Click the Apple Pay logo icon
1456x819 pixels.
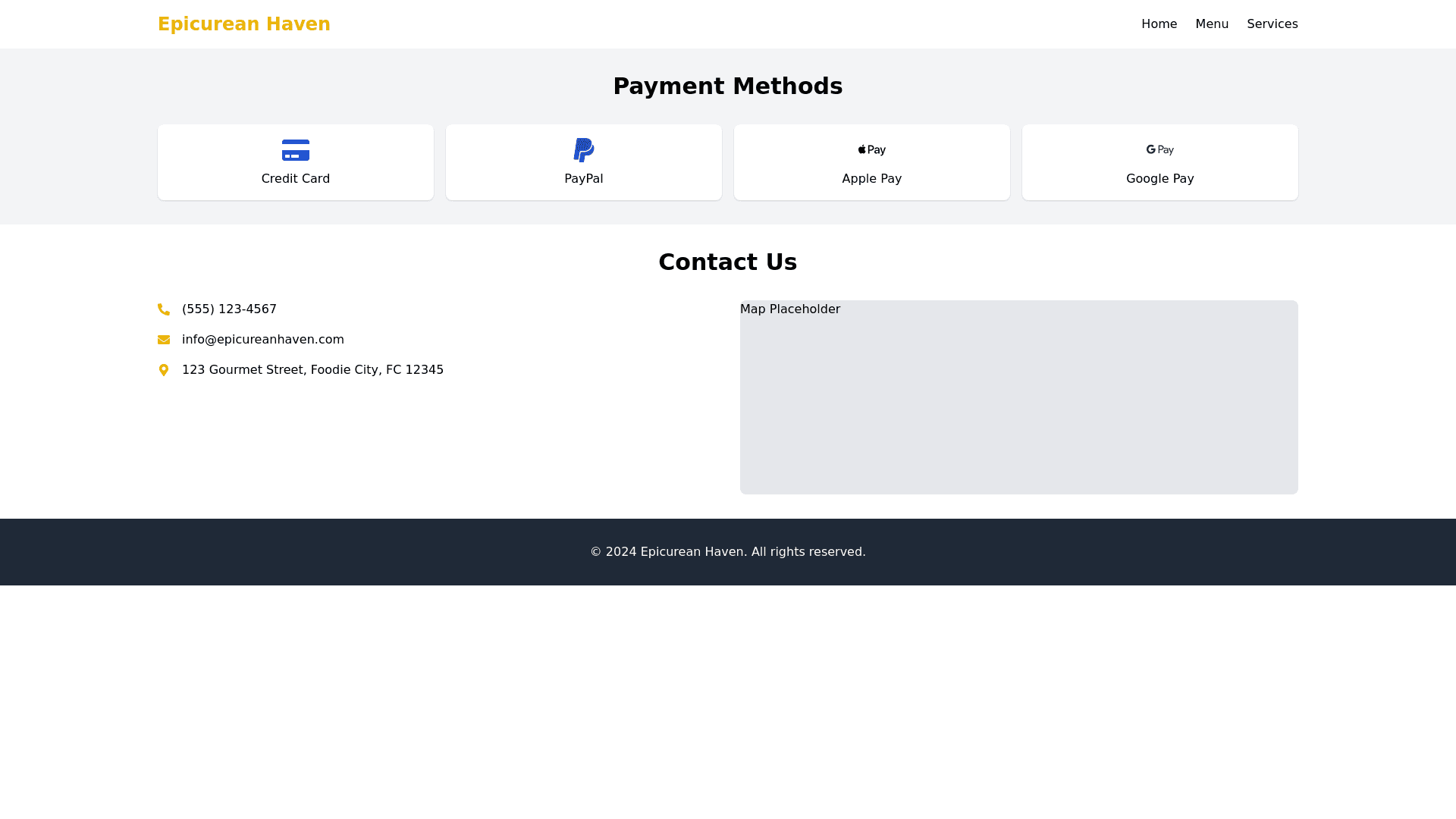click(x=871, y=150)
